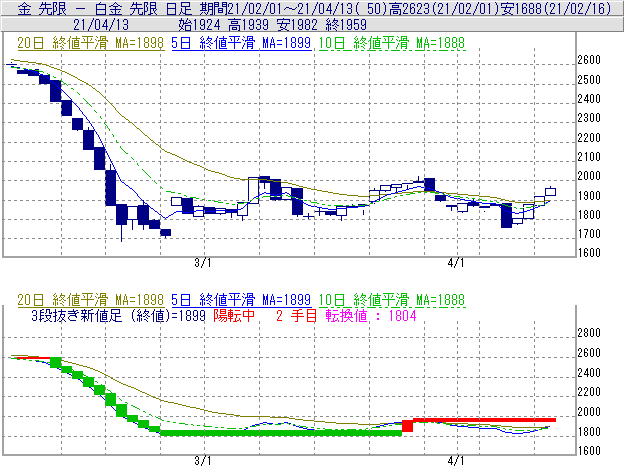Click the 1600 price label on the top chart axis
Viewport: 624px width, 473px height.
(x=589, y=253)
